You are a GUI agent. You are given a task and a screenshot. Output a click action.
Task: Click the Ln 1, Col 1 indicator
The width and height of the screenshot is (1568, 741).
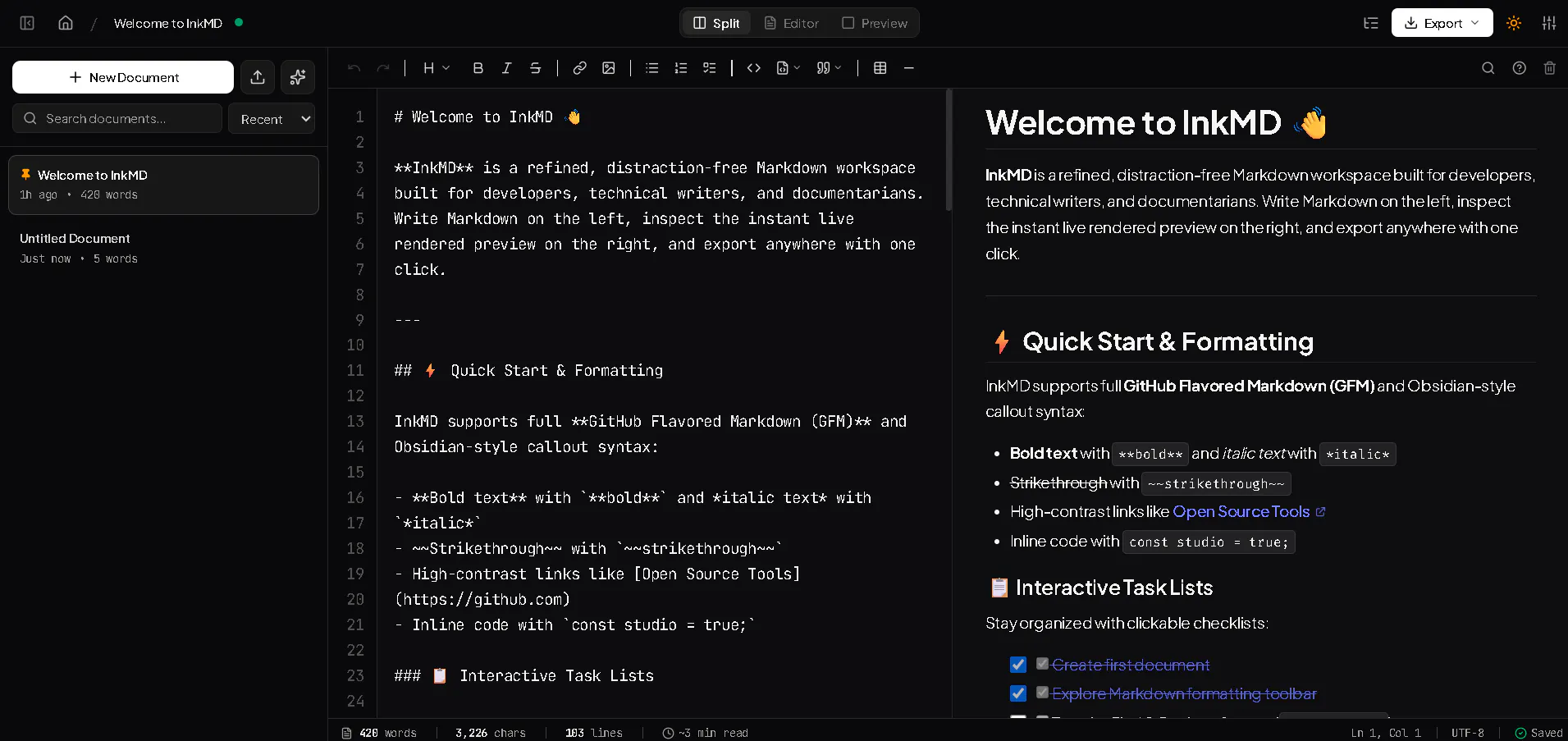(x=1386, y=733)
